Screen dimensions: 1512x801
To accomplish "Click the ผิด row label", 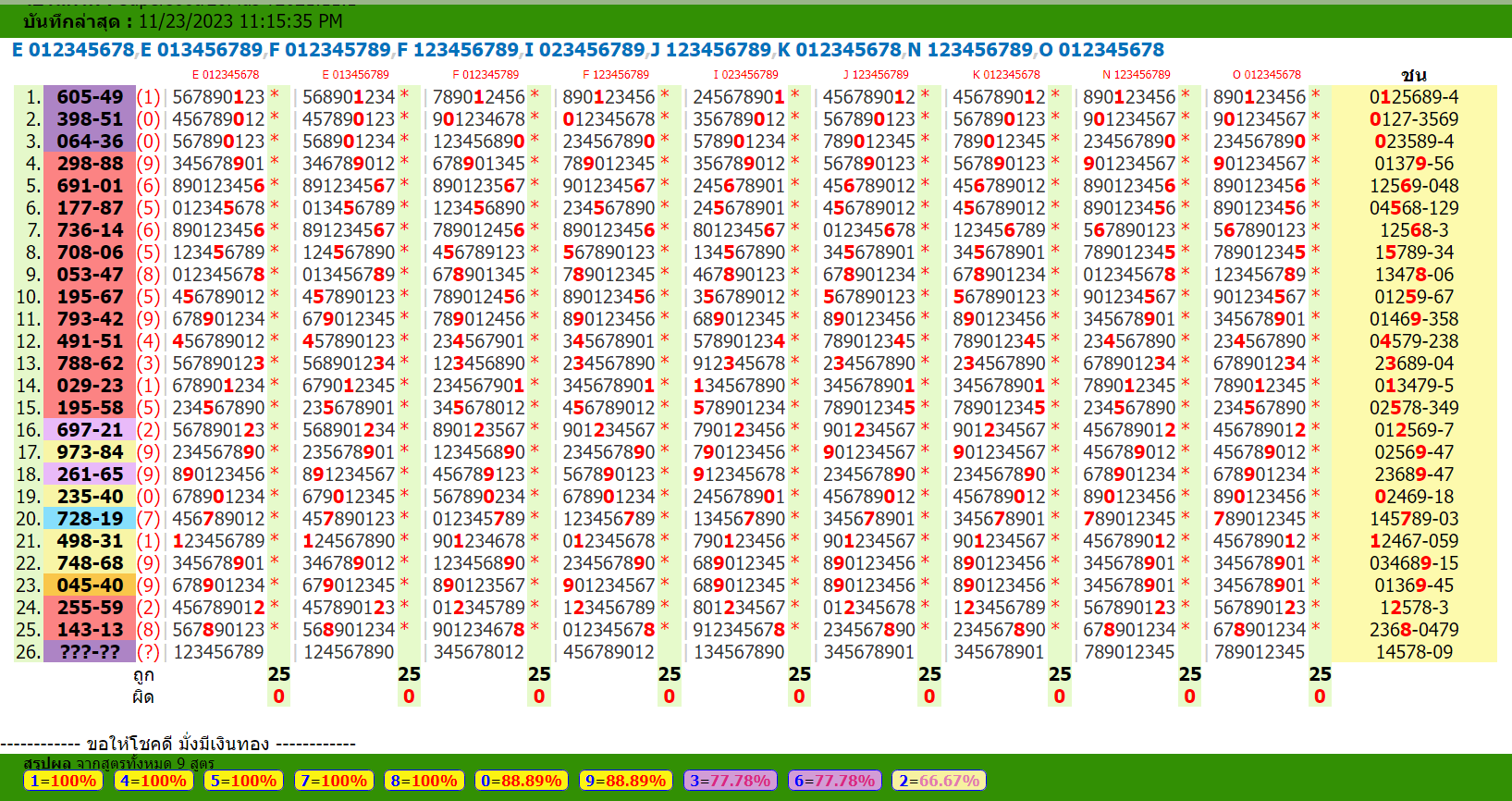I will coord(143,697).
